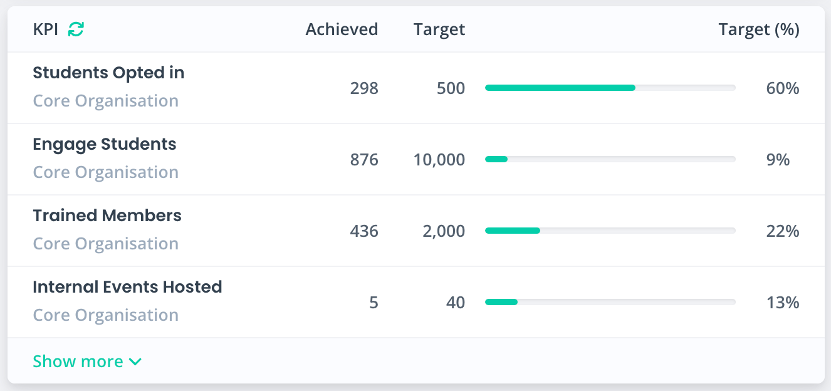Click the 436 achieved value for Trained Members
The width and height of the screenshot is (832, 392).
tap(364, 231)
